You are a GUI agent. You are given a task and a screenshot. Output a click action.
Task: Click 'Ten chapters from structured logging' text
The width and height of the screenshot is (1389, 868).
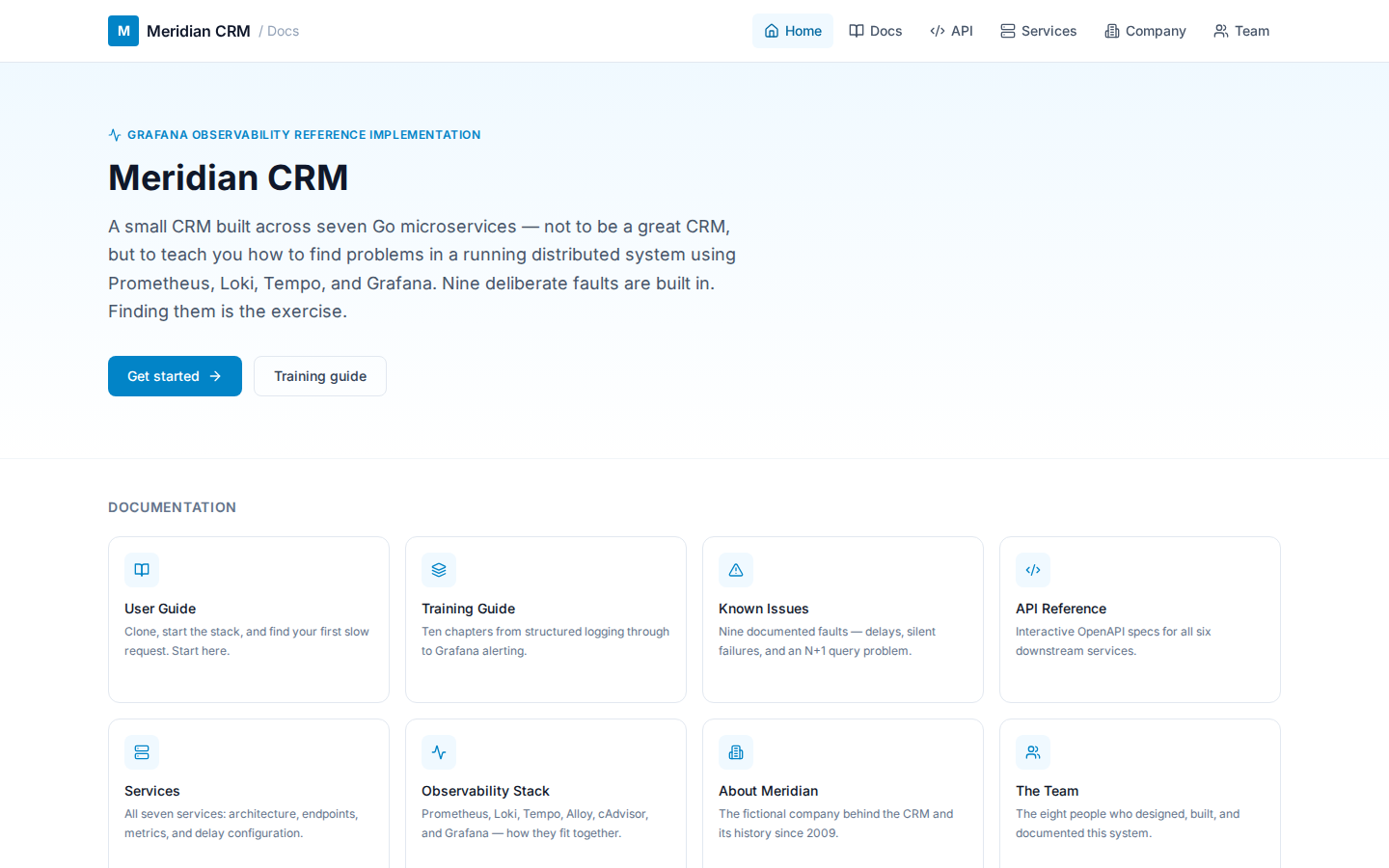[x=545, y=641]
